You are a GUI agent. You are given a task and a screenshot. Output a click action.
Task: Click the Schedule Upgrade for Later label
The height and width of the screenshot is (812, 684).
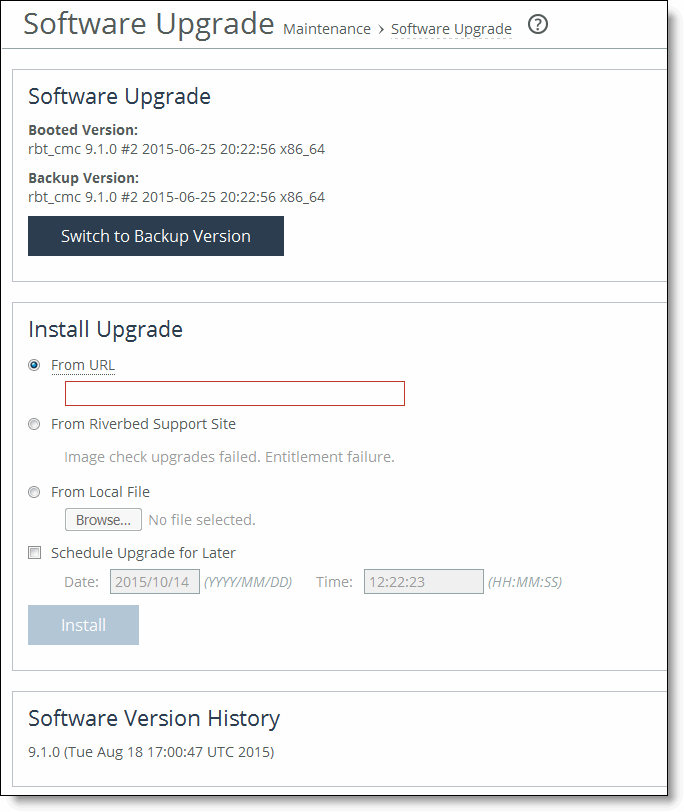[x=143, y=553]
